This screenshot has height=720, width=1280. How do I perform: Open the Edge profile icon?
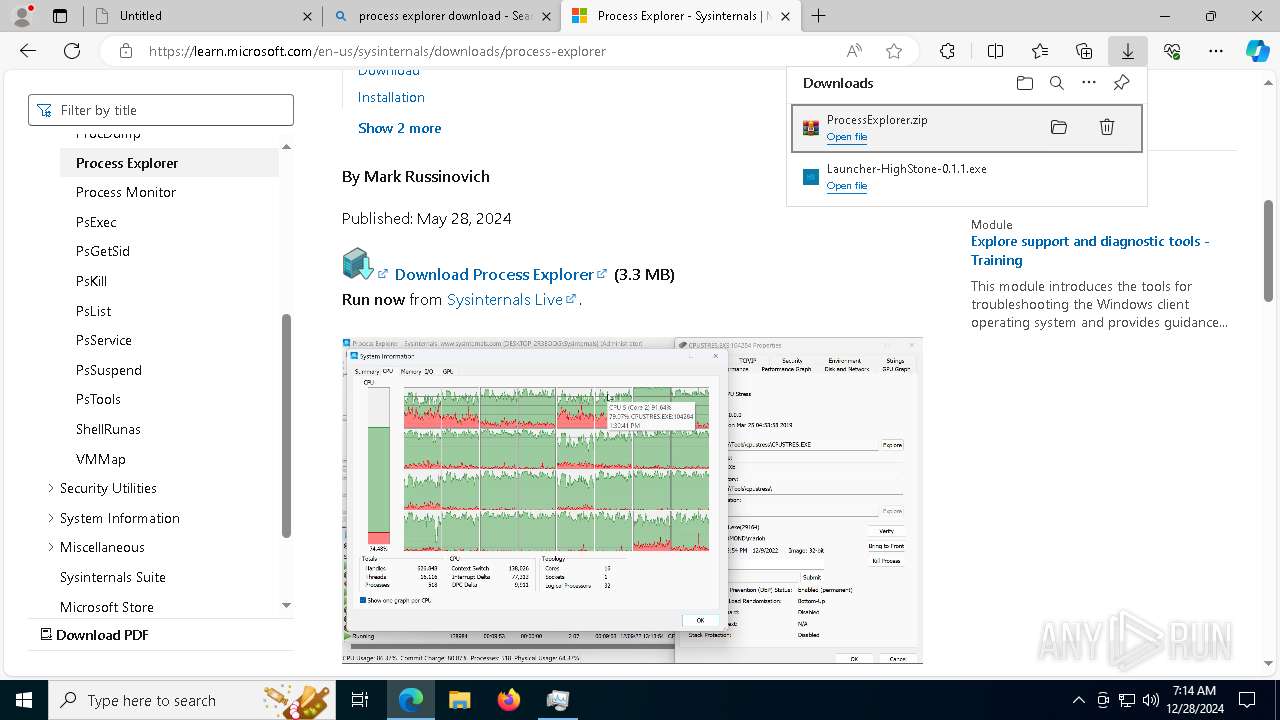[x=22, y=16]
